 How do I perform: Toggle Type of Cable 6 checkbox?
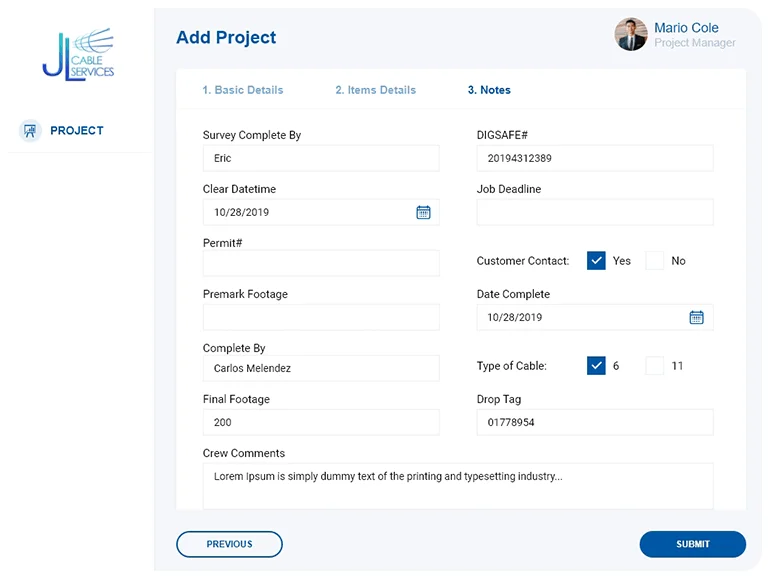596,366
